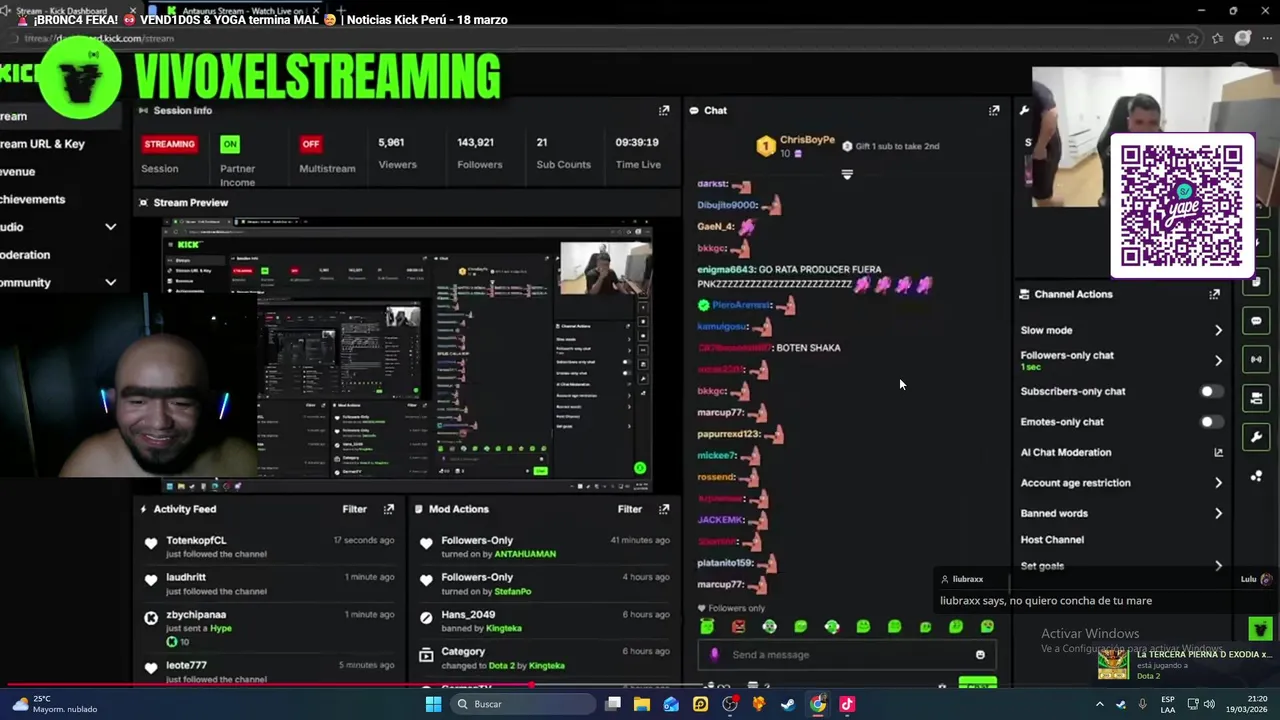
Task: Switch to Stream - Kick Dashboard browser tab
Action: pyautogui.click(x=68, y=11)
